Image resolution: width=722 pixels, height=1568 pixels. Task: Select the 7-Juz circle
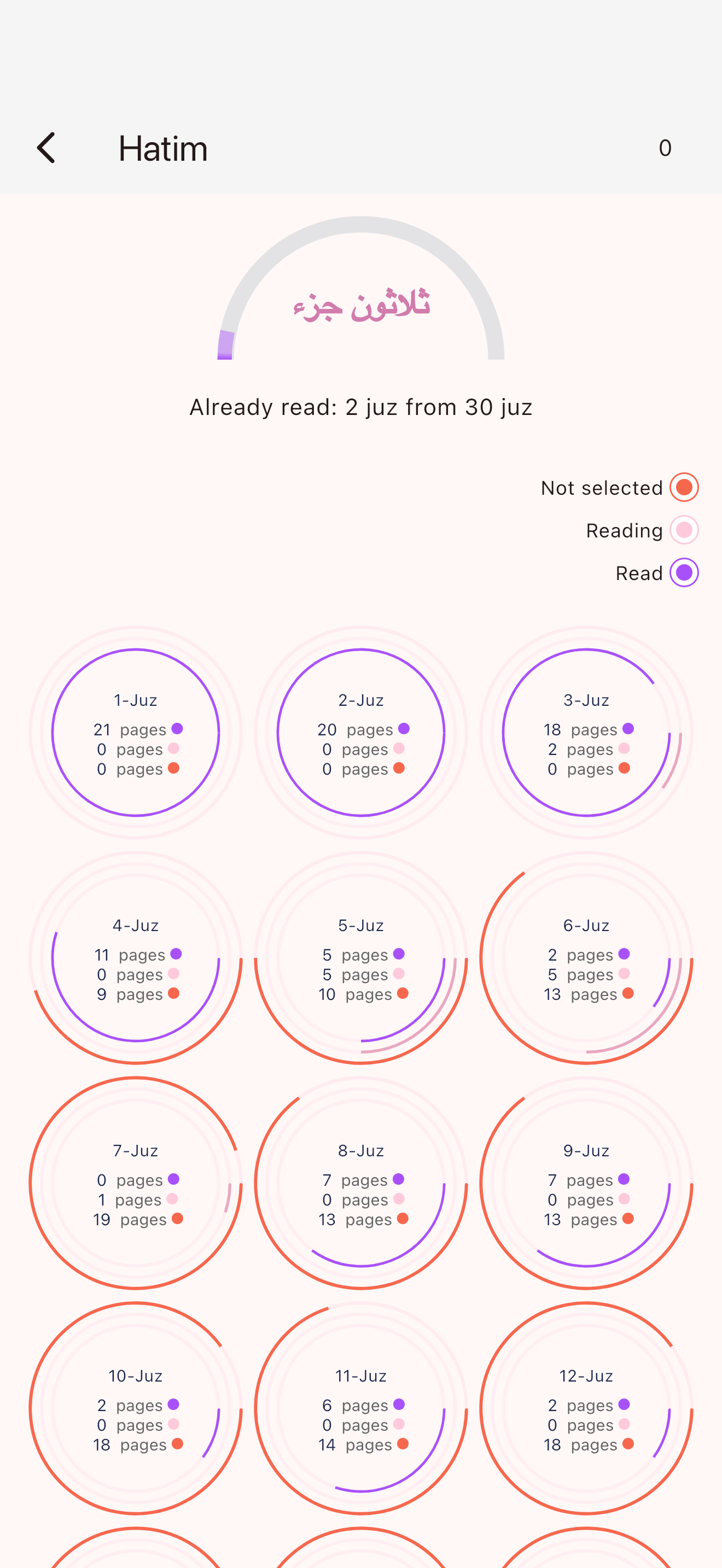(136, 1183)
